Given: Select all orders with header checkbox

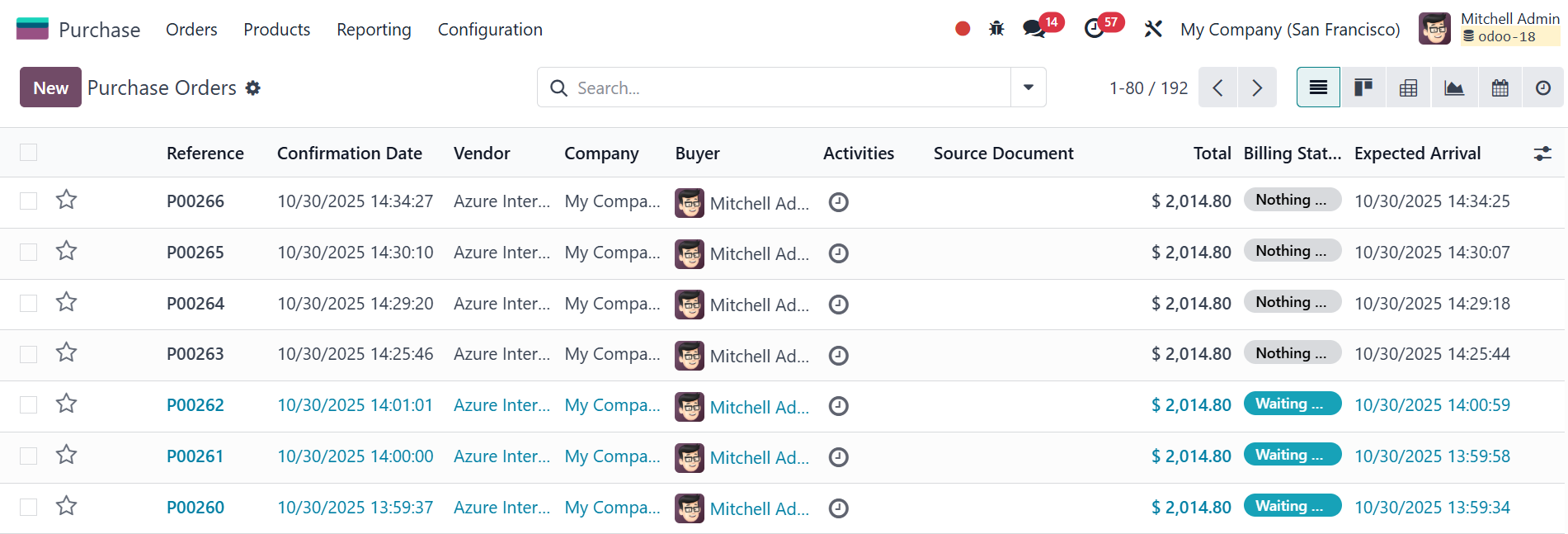Looking at the screenshot, I should click(x=29, y=153).
